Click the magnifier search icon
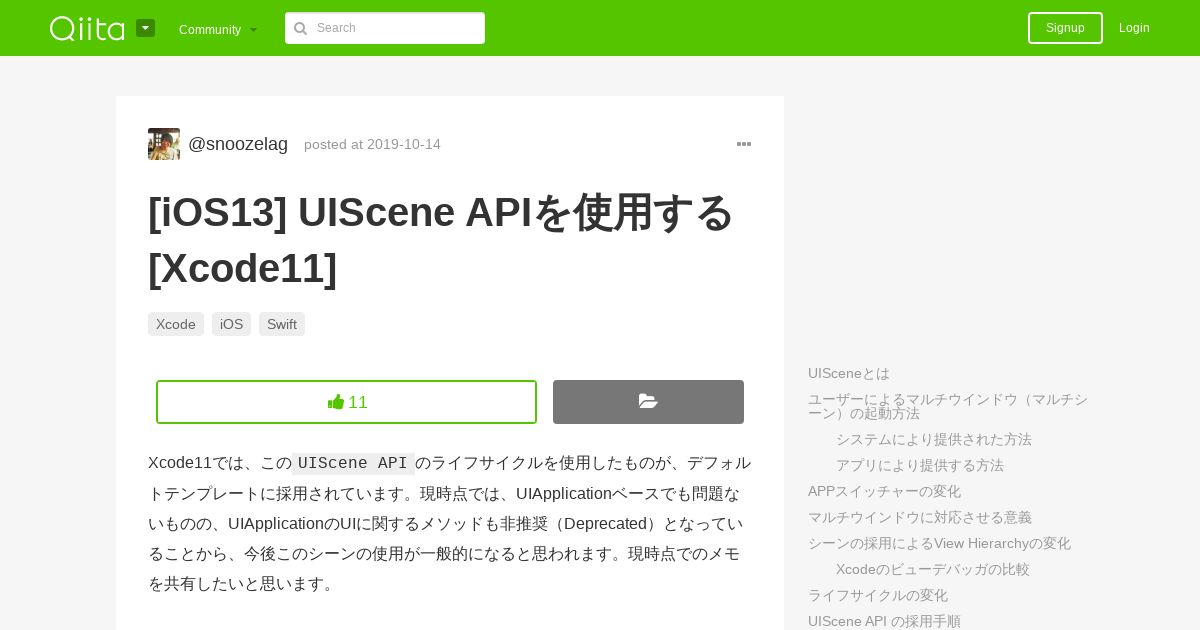This screenshot has height=630, width=1200. 300,28
